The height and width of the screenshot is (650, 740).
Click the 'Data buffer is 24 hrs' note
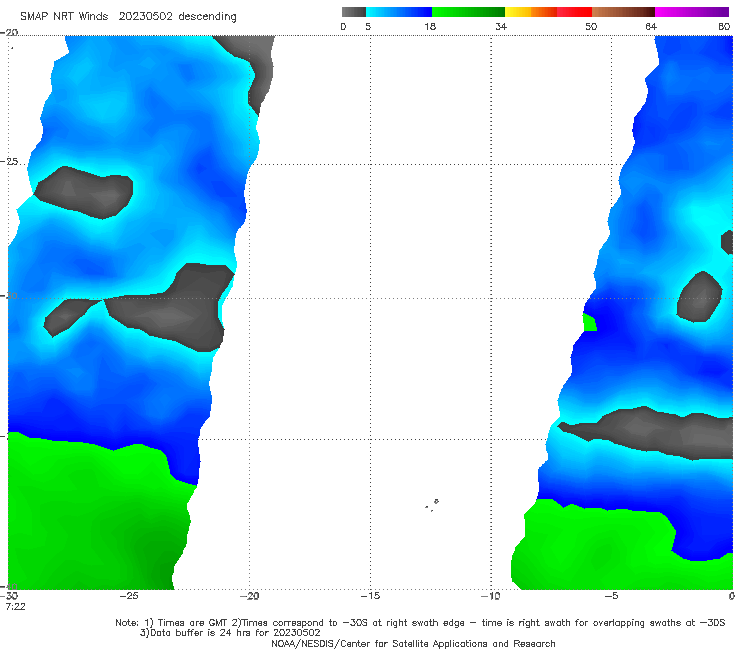pos(230,633)
